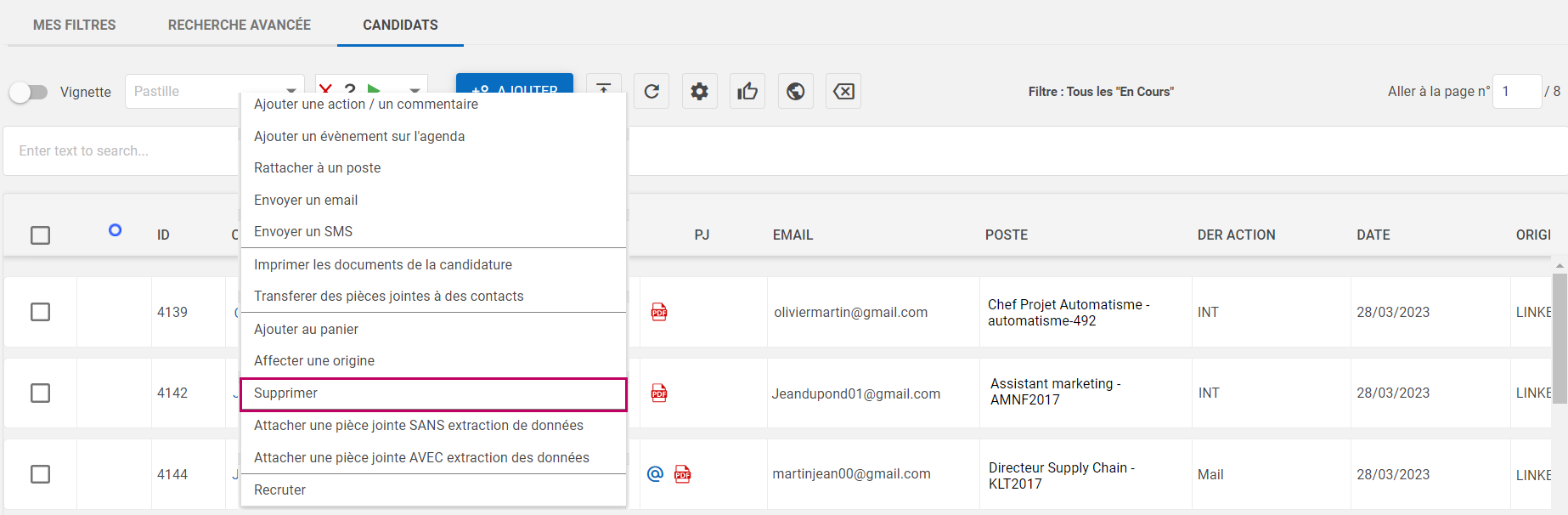The image size is (1568, 515).
Task: Open the PDF attachment for candidate 4139
Action: pos(659,312)
